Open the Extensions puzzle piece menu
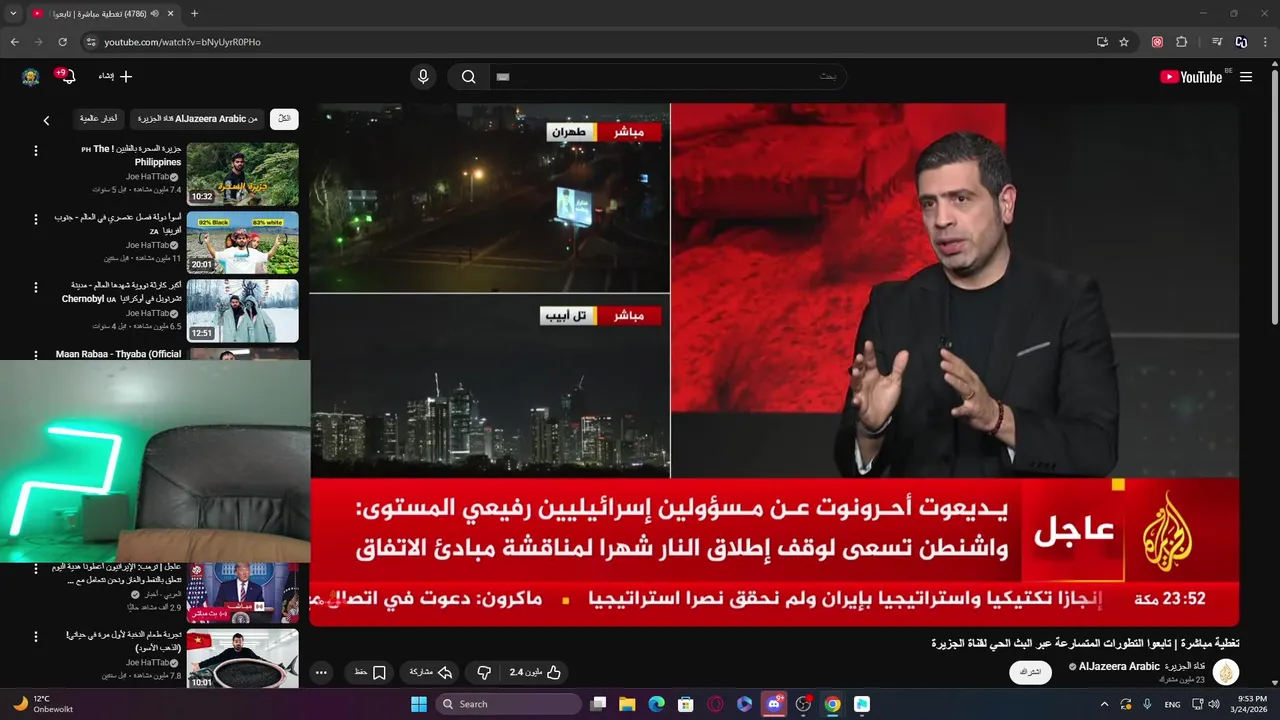The height and width of the screenshot is (720, 1280). click(x=1181, y=42)
